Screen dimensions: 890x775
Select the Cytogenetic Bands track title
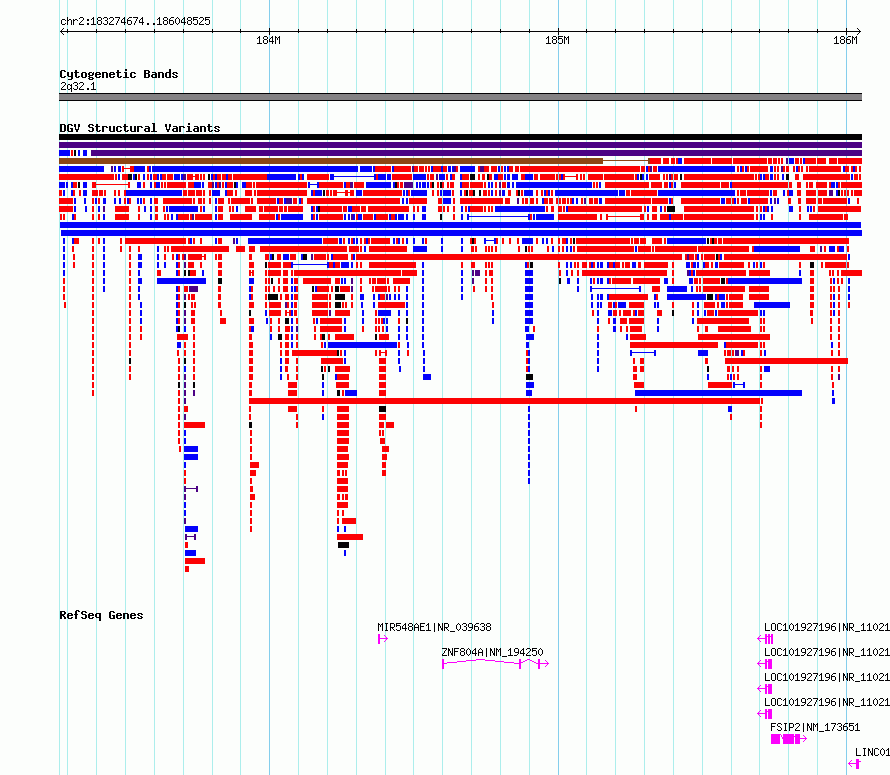(119, 74)
